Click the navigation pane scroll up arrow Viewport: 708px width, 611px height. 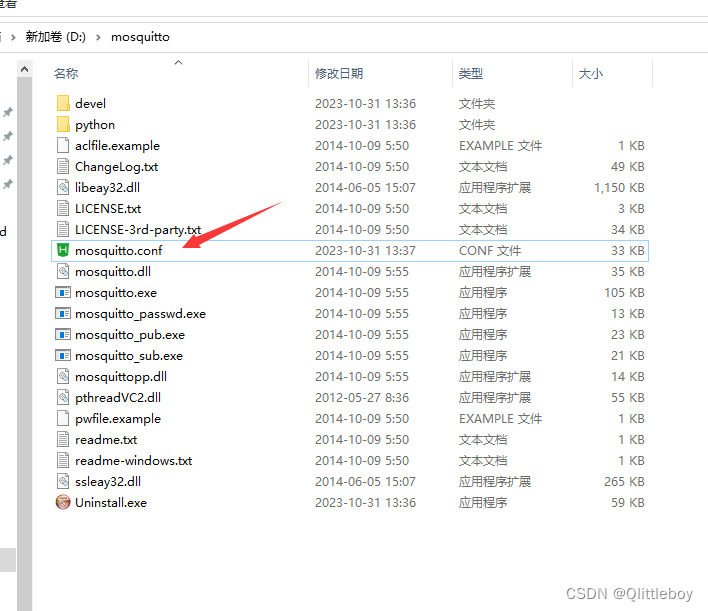pyautogui.click(x=24, y=69)
